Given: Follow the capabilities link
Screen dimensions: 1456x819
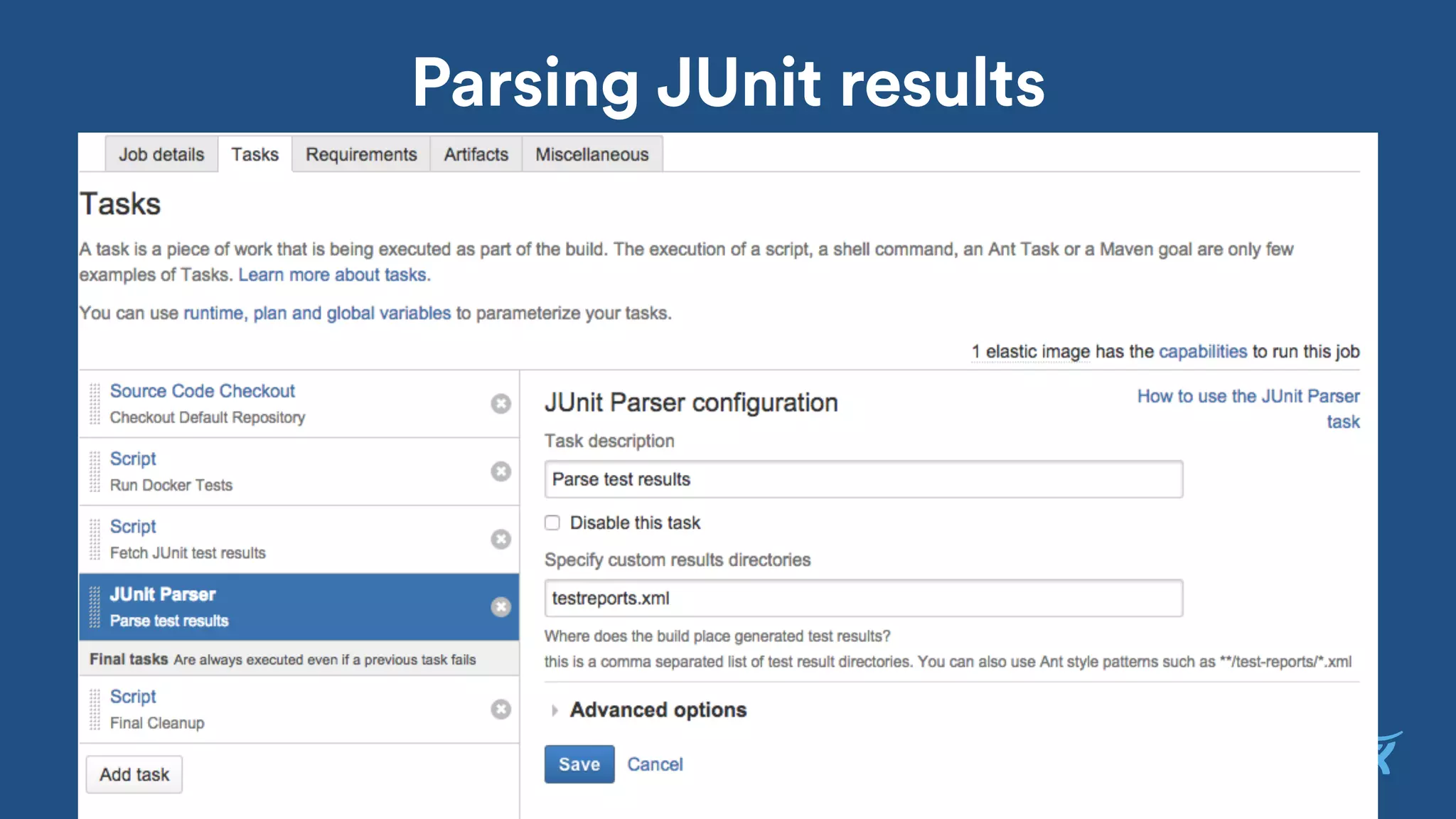Looking at the screenshot, I should tap(1203, 351).
